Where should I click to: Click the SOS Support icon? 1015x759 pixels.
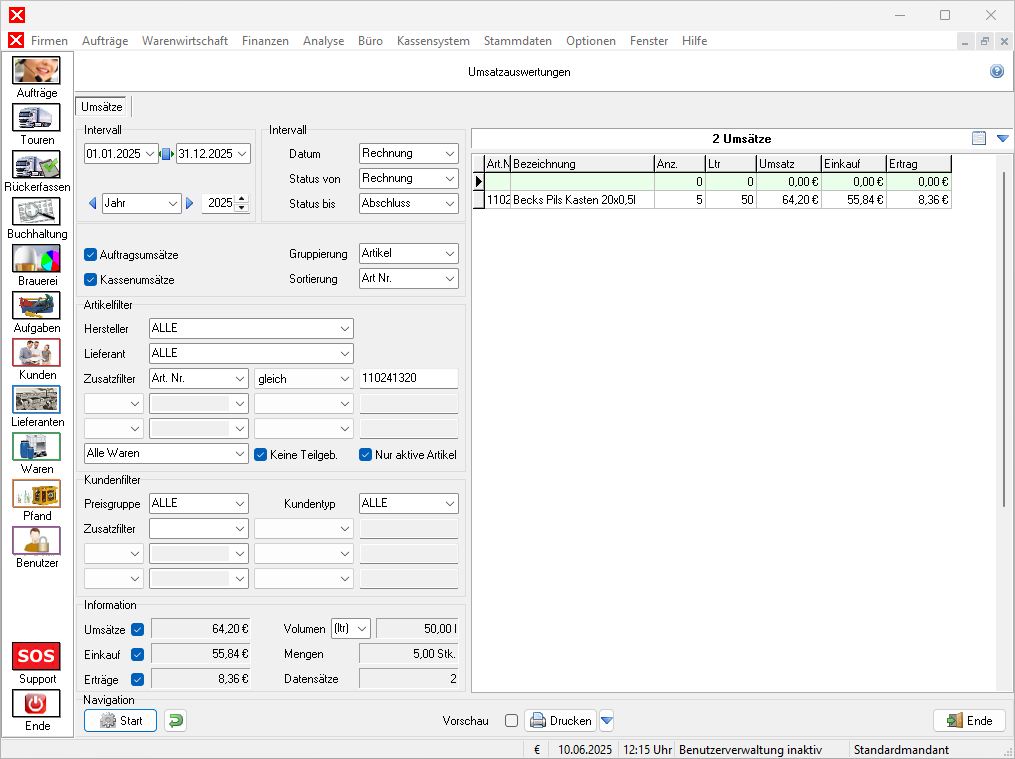36,657
